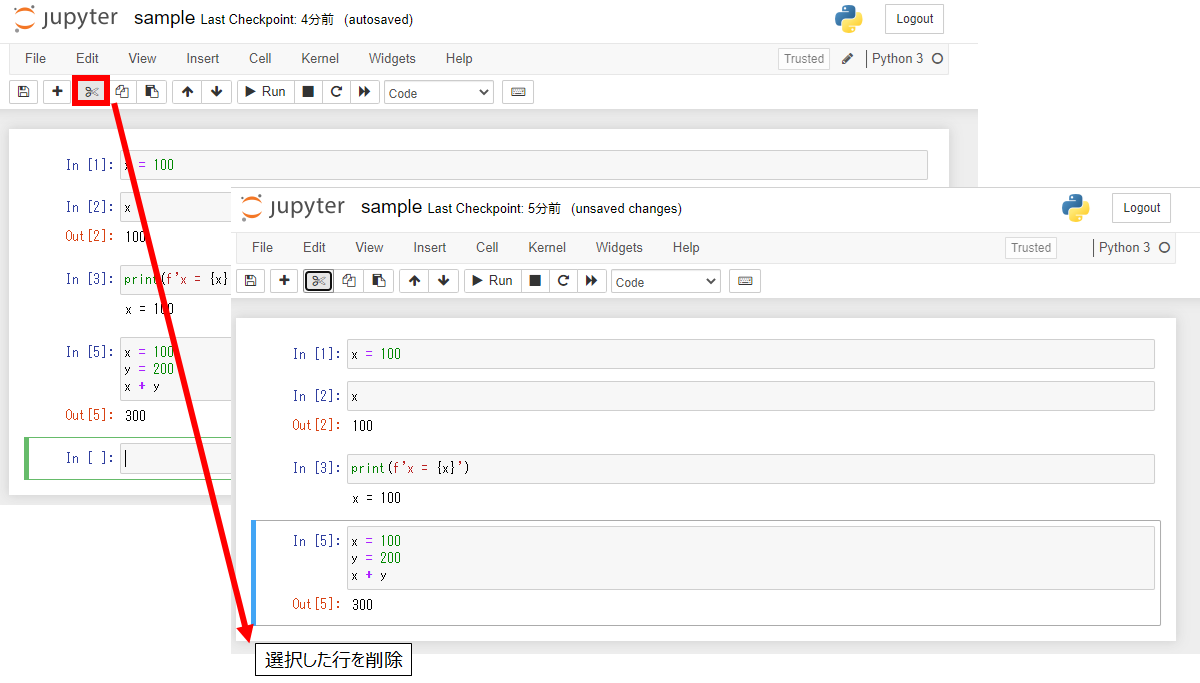Move cell up in the front notebook toolbar
The height and width of the screenshot is (683, 1200).
coord(414,281)
